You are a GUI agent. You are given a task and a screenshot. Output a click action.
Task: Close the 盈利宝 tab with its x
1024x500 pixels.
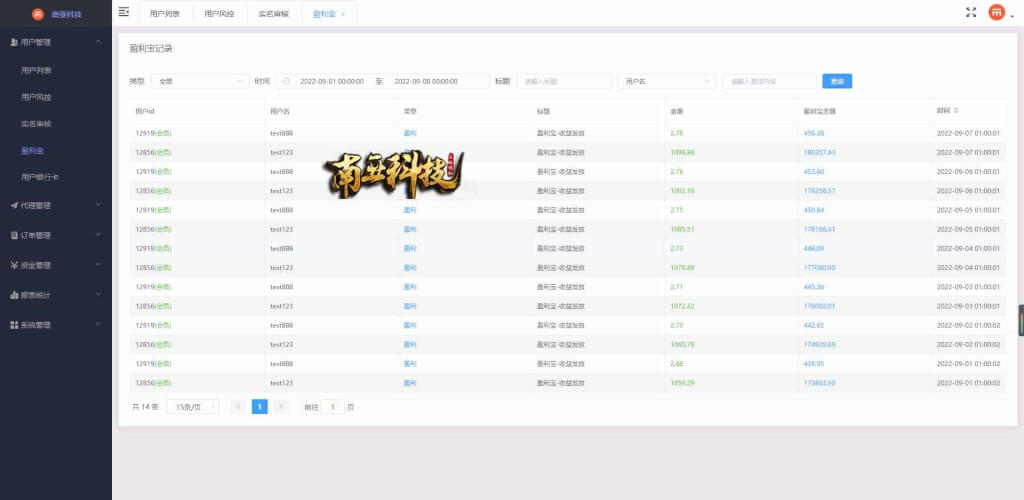(344, 14)
